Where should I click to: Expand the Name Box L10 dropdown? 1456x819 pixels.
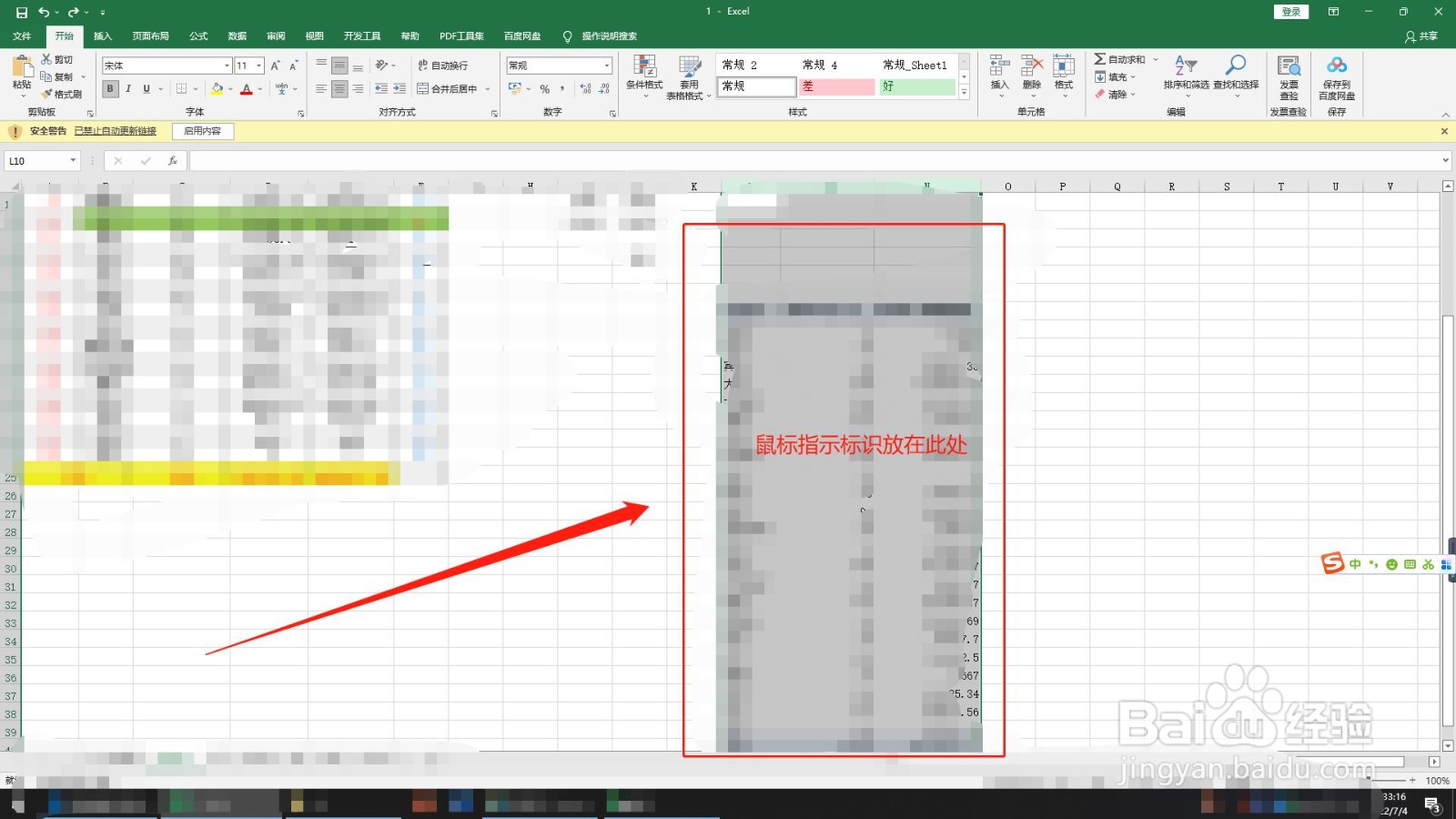point(73,161)
